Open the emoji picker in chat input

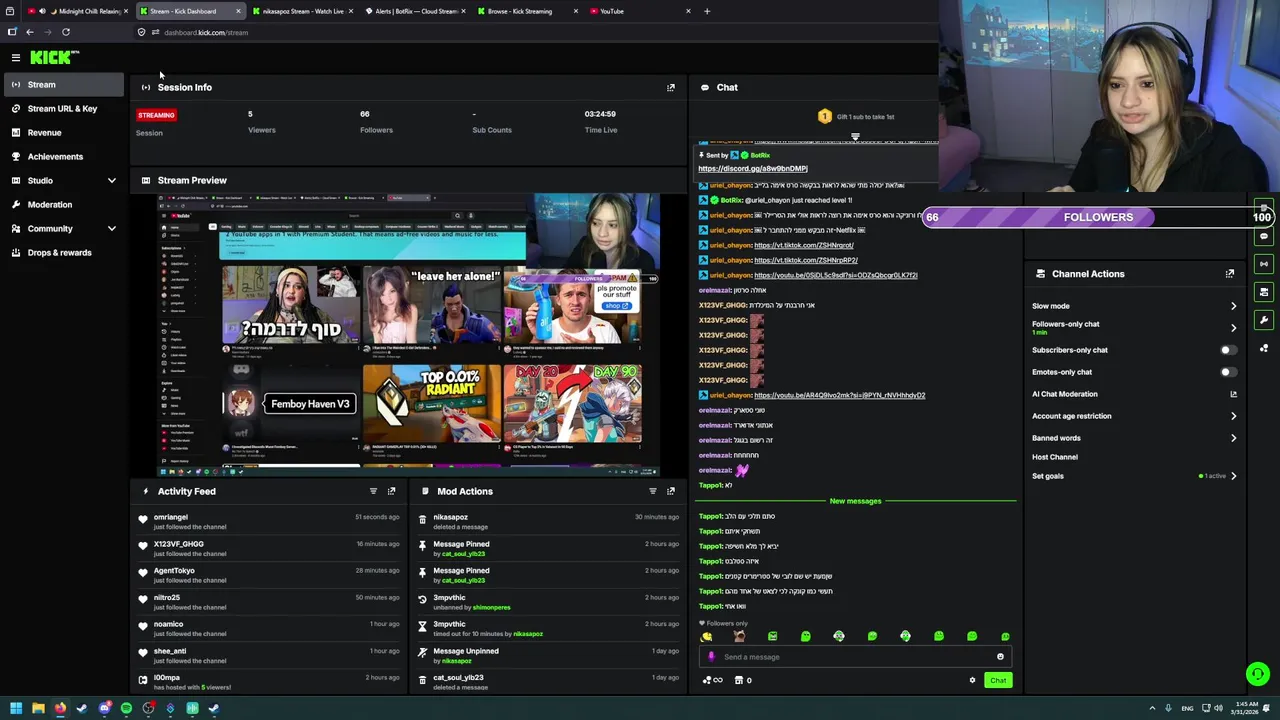[1000, 657]
